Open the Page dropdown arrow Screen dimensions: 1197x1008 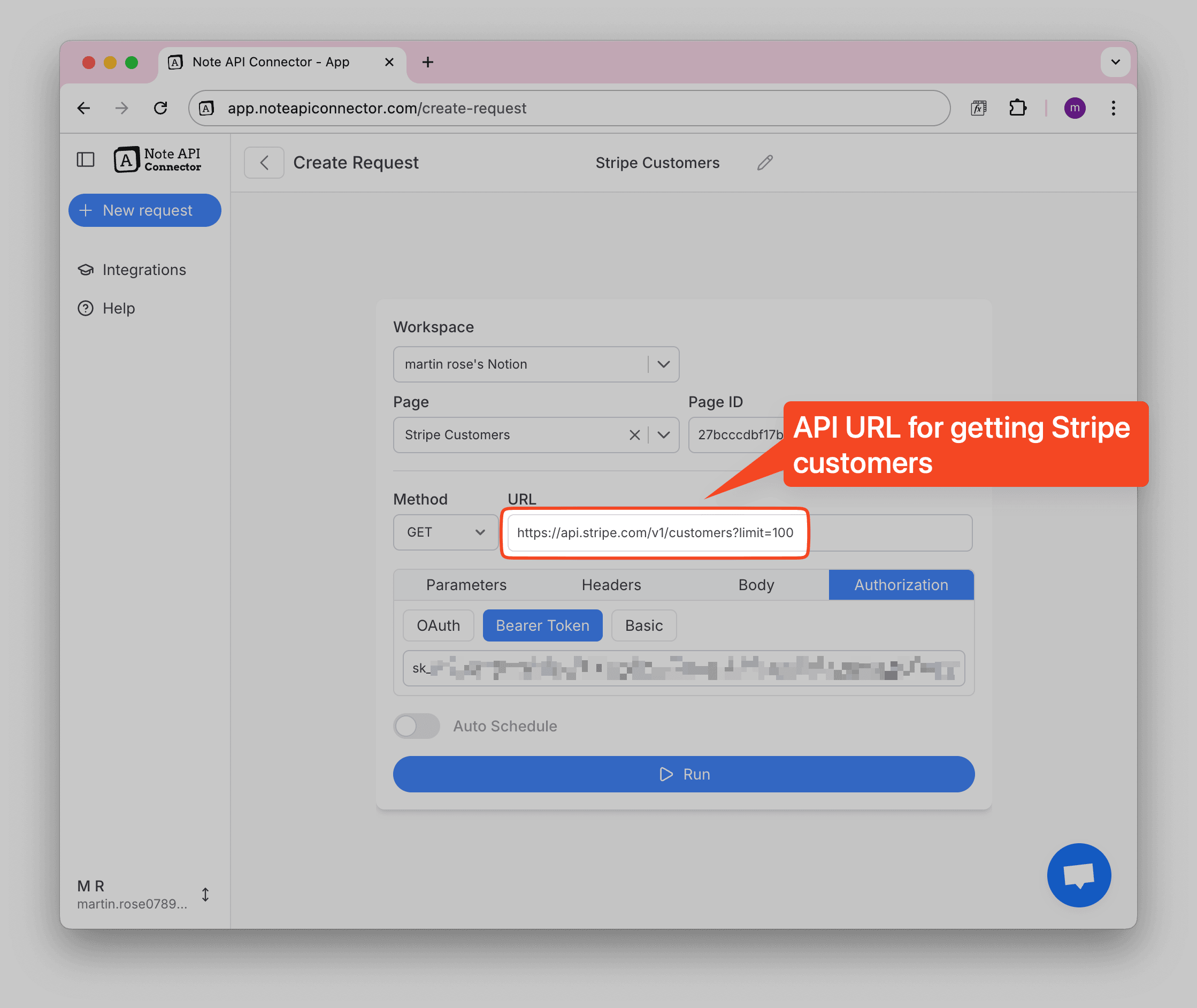(663, 435)
